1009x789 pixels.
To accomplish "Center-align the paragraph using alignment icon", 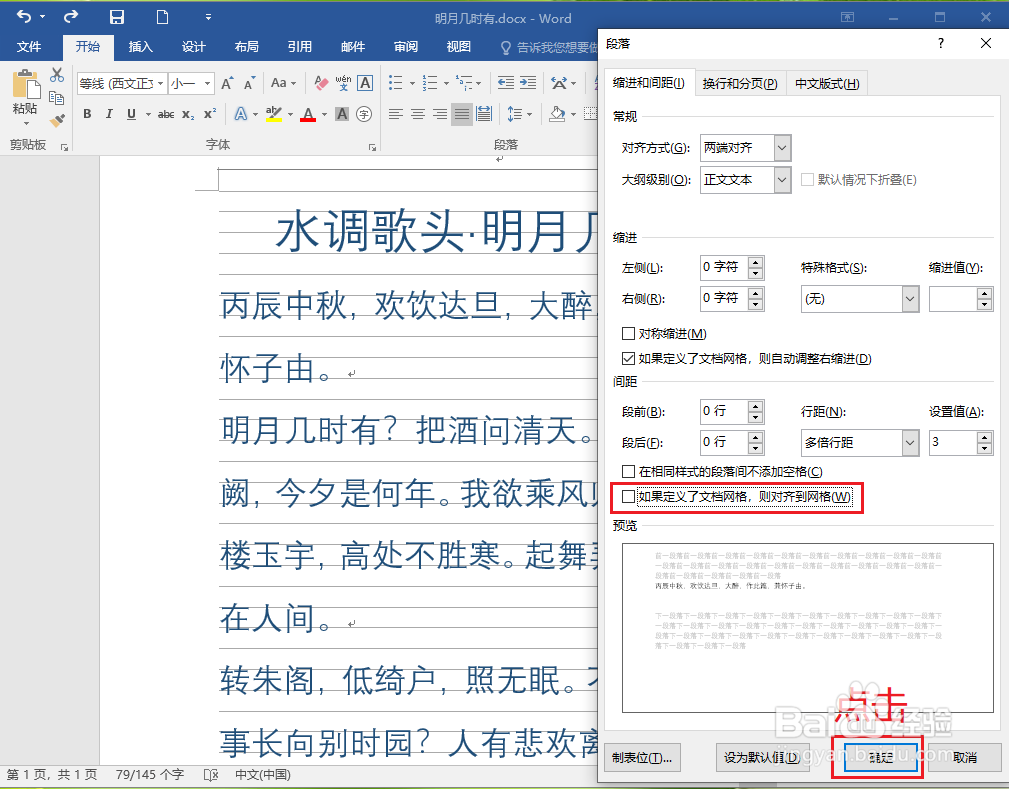I will pos(417,114).
